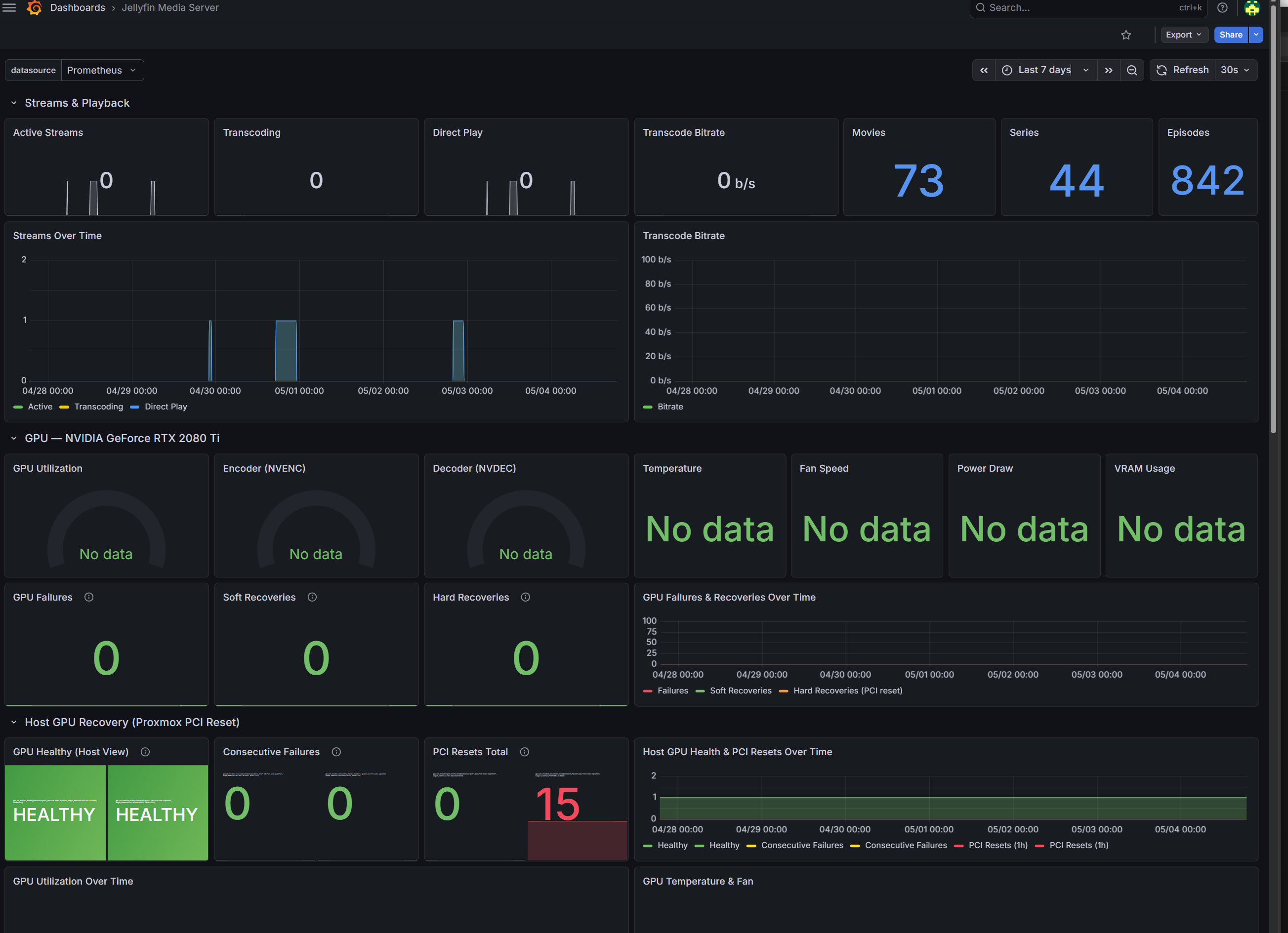Collapse Host GPU Recovery row

(14, 722)
